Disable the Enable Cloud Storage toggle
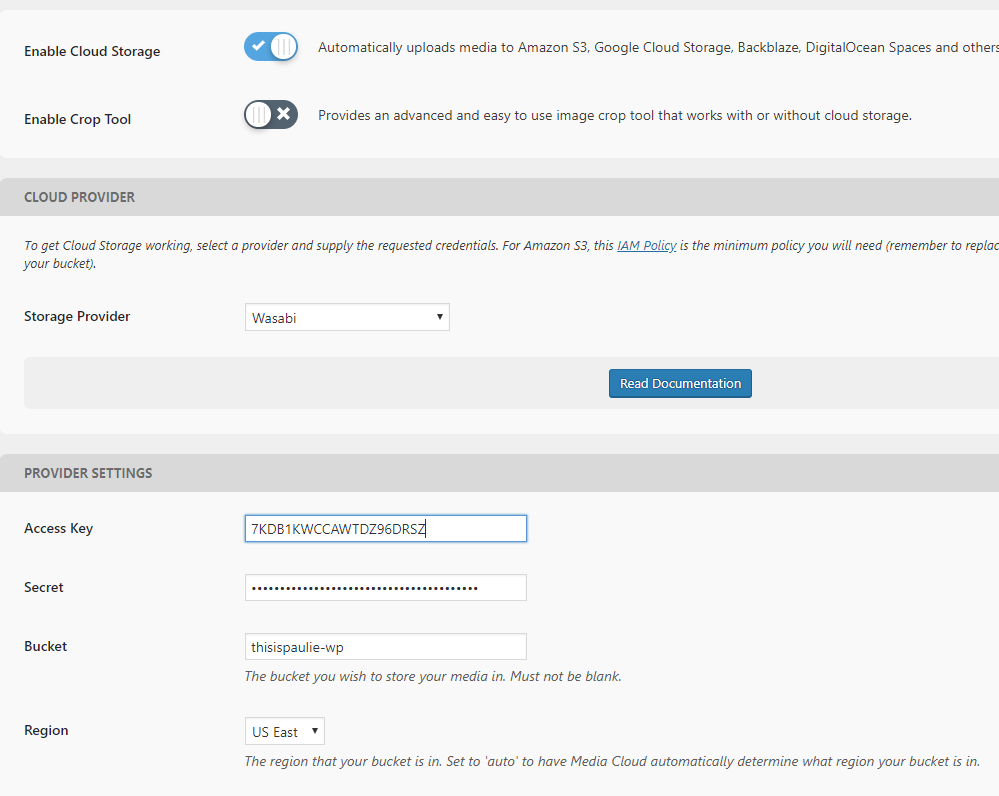 click(271, 47)
